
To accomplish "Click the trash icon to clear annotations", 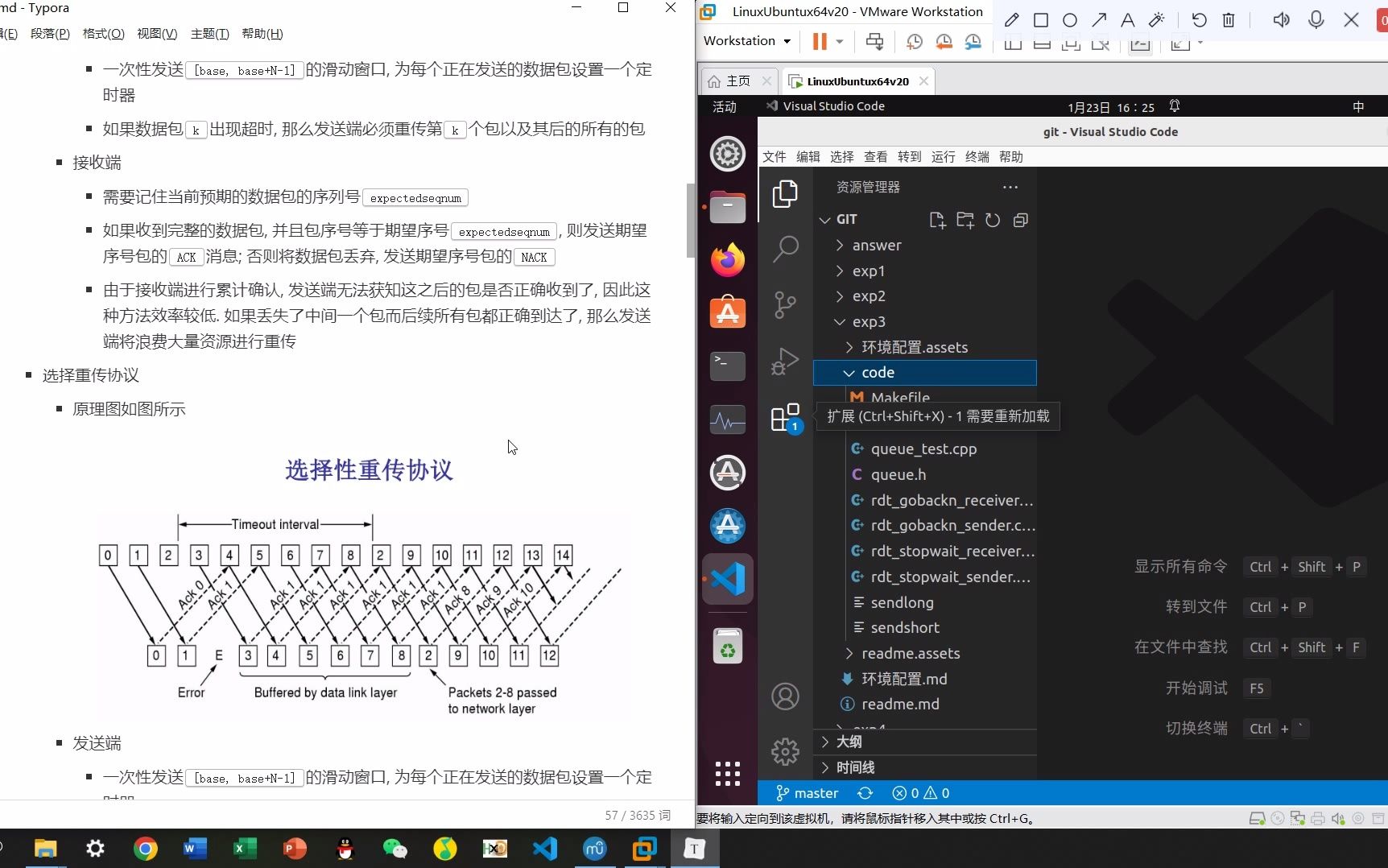I will 1229,20.
